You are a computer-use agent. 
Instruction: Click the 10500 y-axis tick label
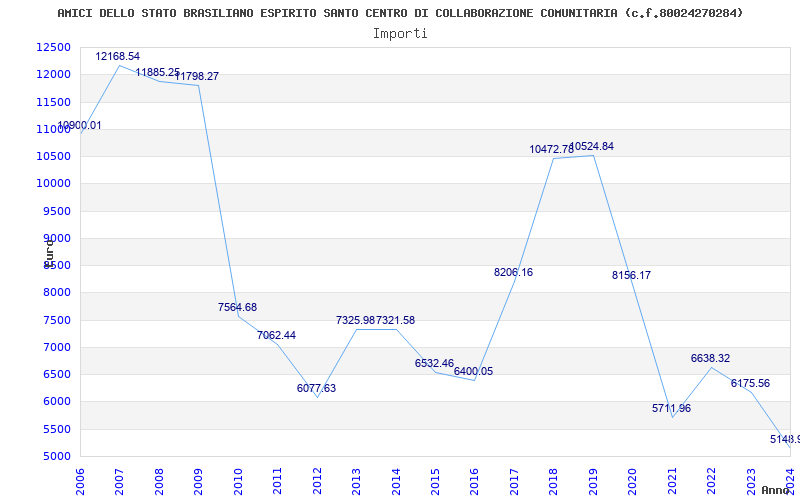click(53, 156)
